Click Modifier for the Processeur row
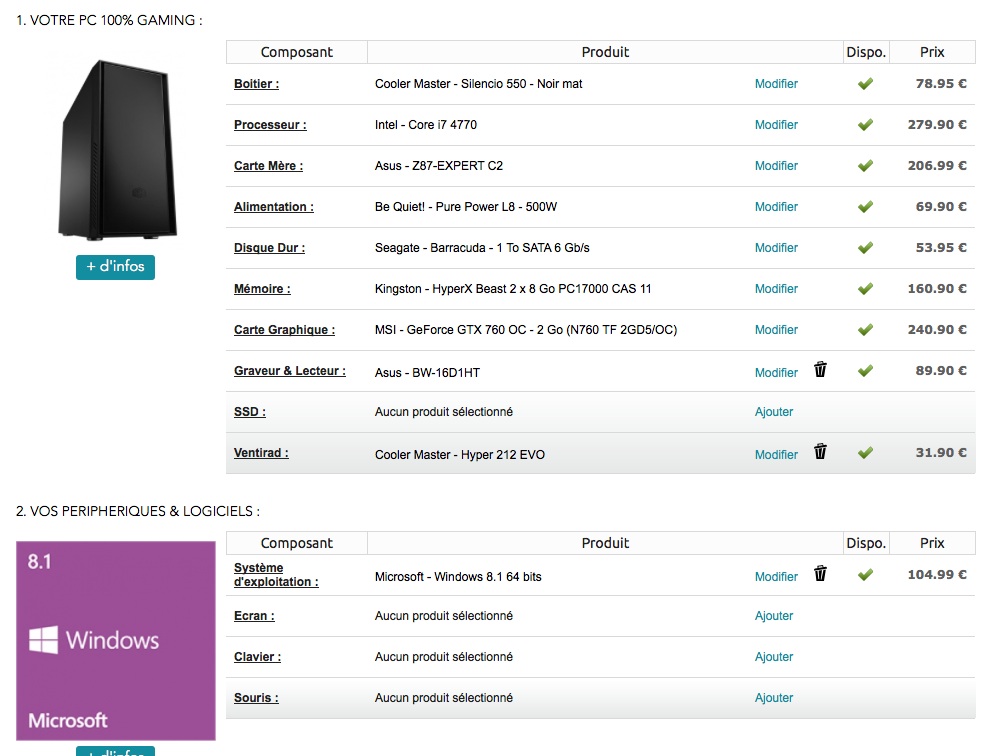Viewport: 984px width, 756px height. pyautogui.click(x=776, y=125)
